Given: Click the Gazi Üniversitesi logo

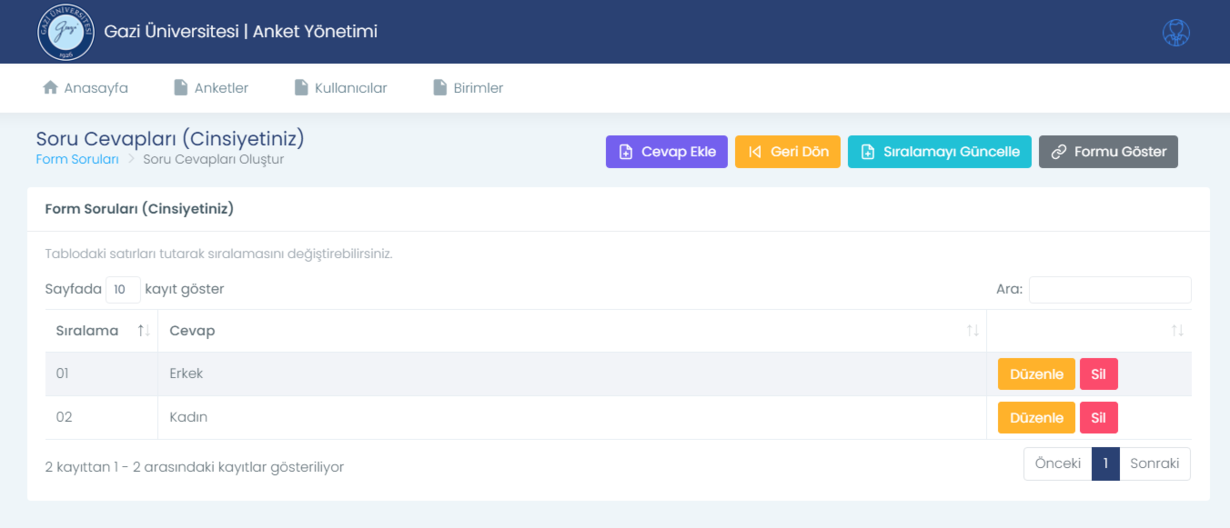Looking at the screenshot, I should 65,32.
